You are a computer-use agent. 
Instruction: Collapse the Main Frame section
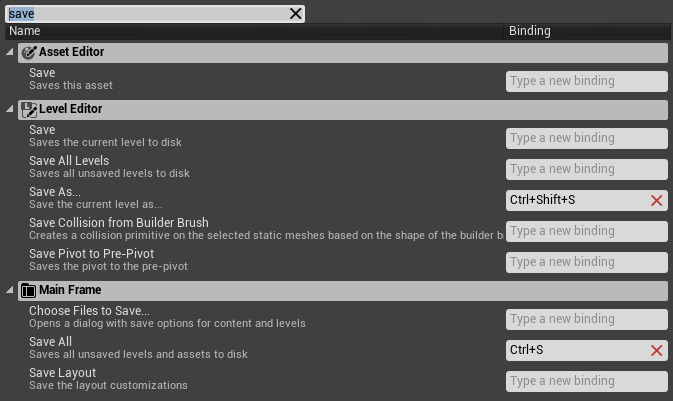(x=10, y=291)
